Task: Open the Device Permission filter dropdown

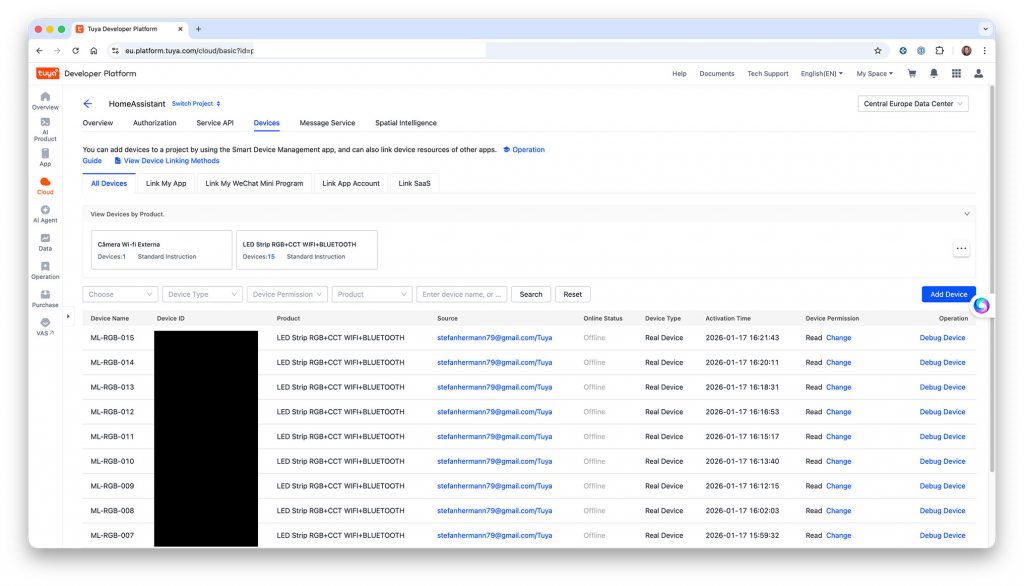Action: tap(288, 294)
